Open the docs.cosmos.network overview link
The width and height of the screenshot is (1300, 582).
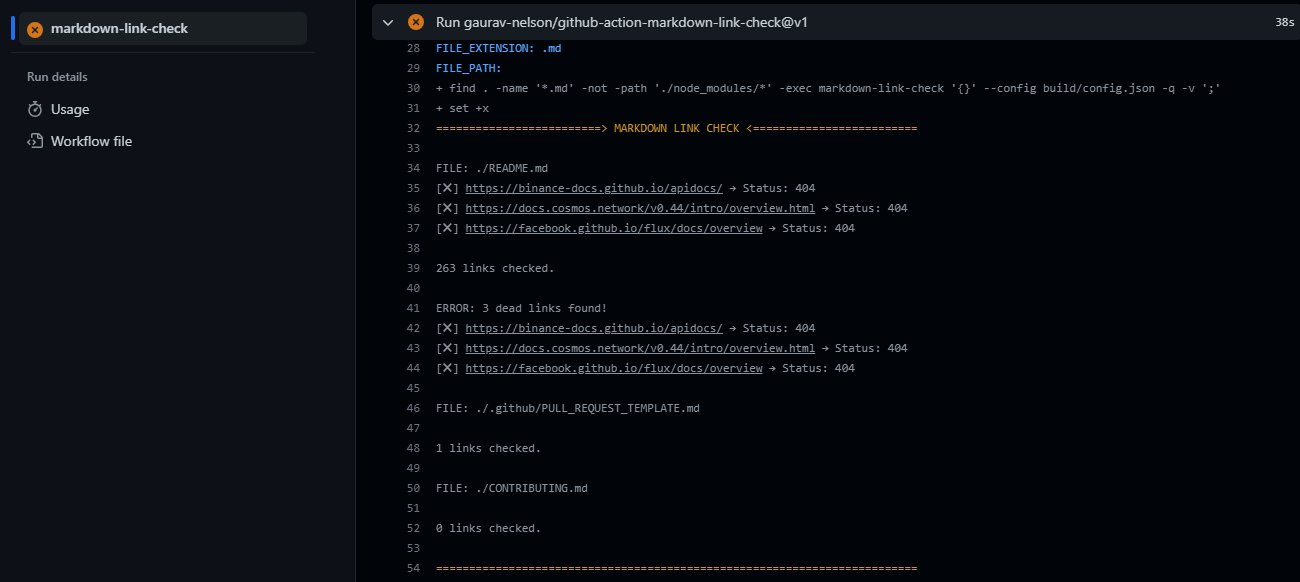click(x=640, y=208)
